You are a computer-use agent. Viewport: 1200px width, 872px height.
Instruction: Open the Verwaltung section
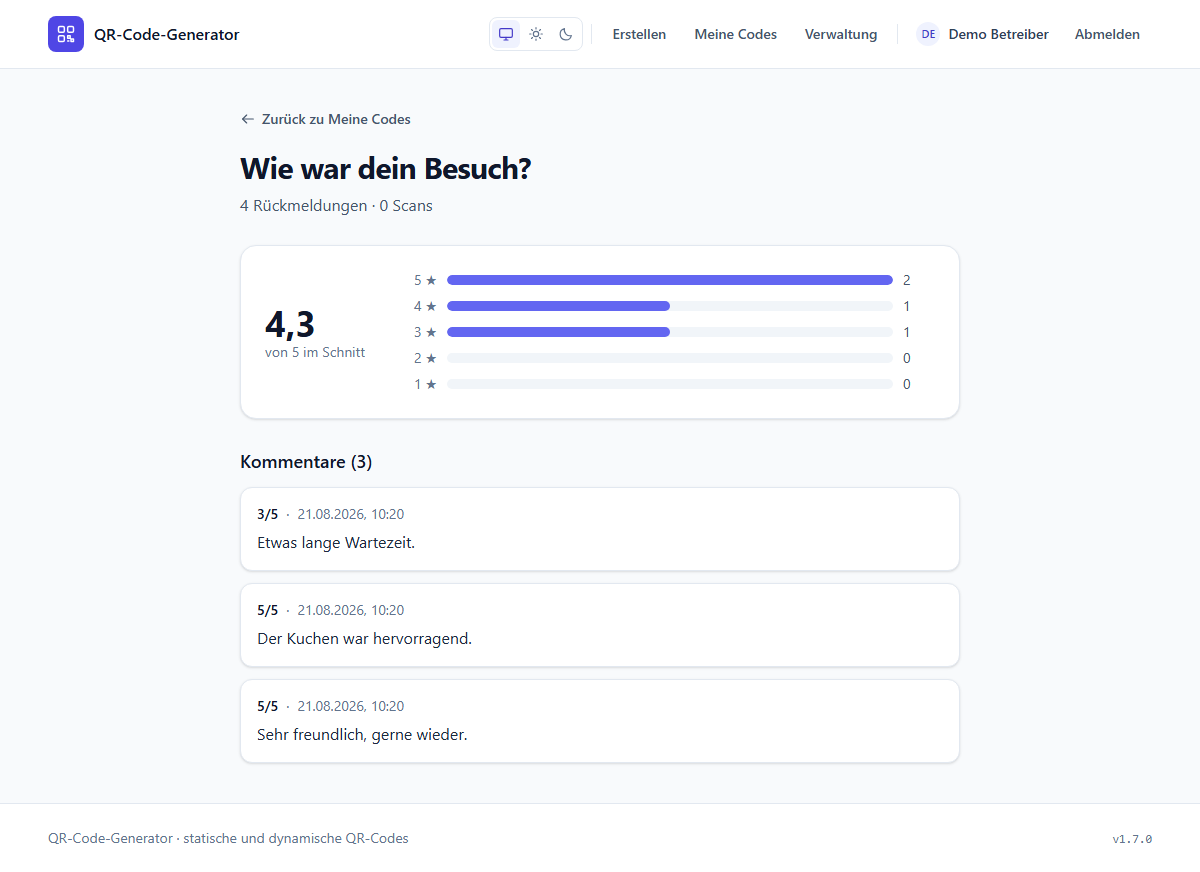click(x=841, y=34)
